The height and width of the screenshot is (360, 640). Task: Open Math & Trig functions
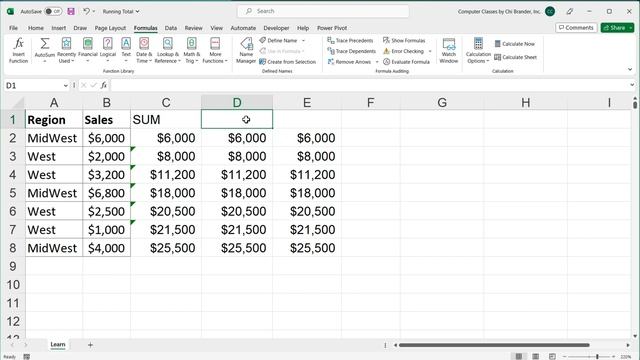click(x=191, y=50)
